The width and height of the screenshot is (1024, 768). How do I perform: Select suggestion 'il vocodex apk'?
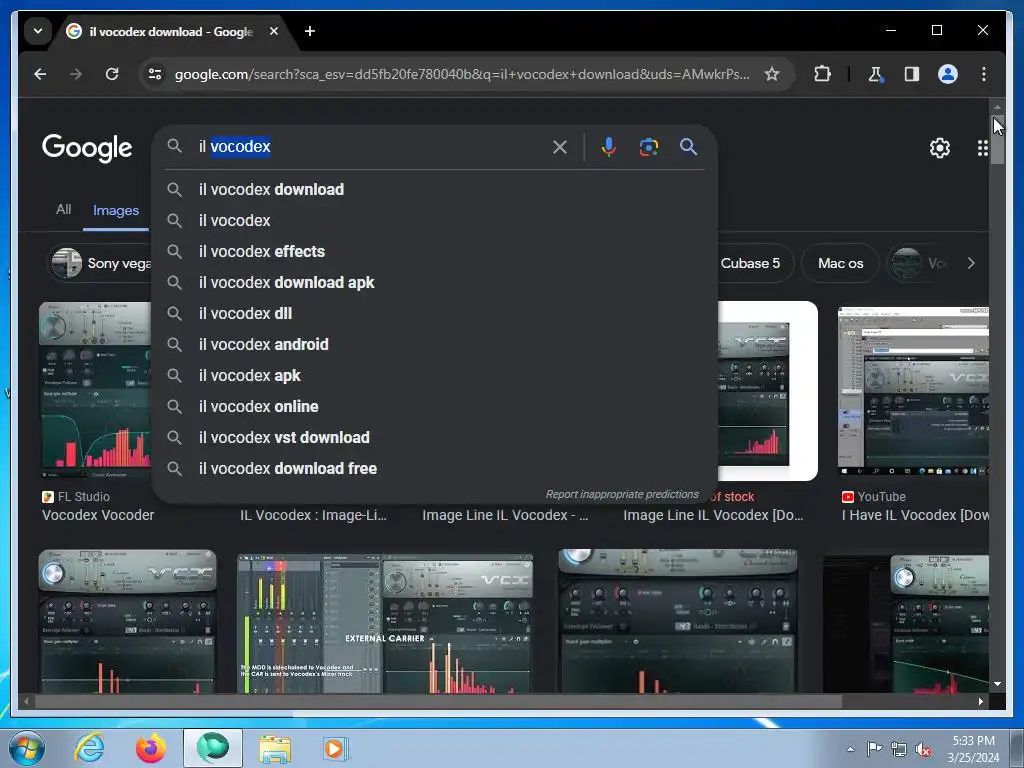pos(435,376)
